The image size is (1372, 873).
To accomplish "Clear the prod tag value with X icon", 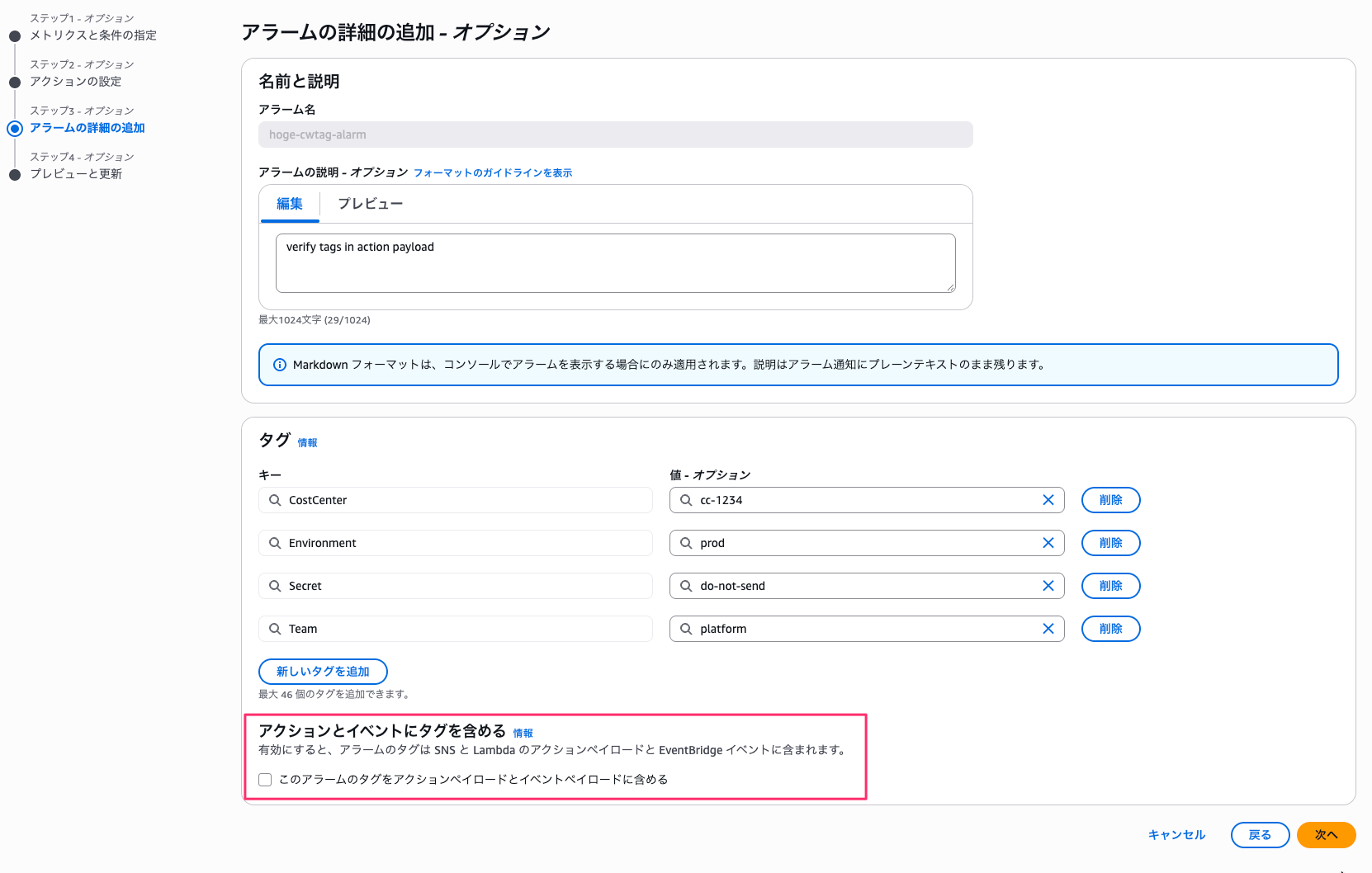I will coord(1048,543).
